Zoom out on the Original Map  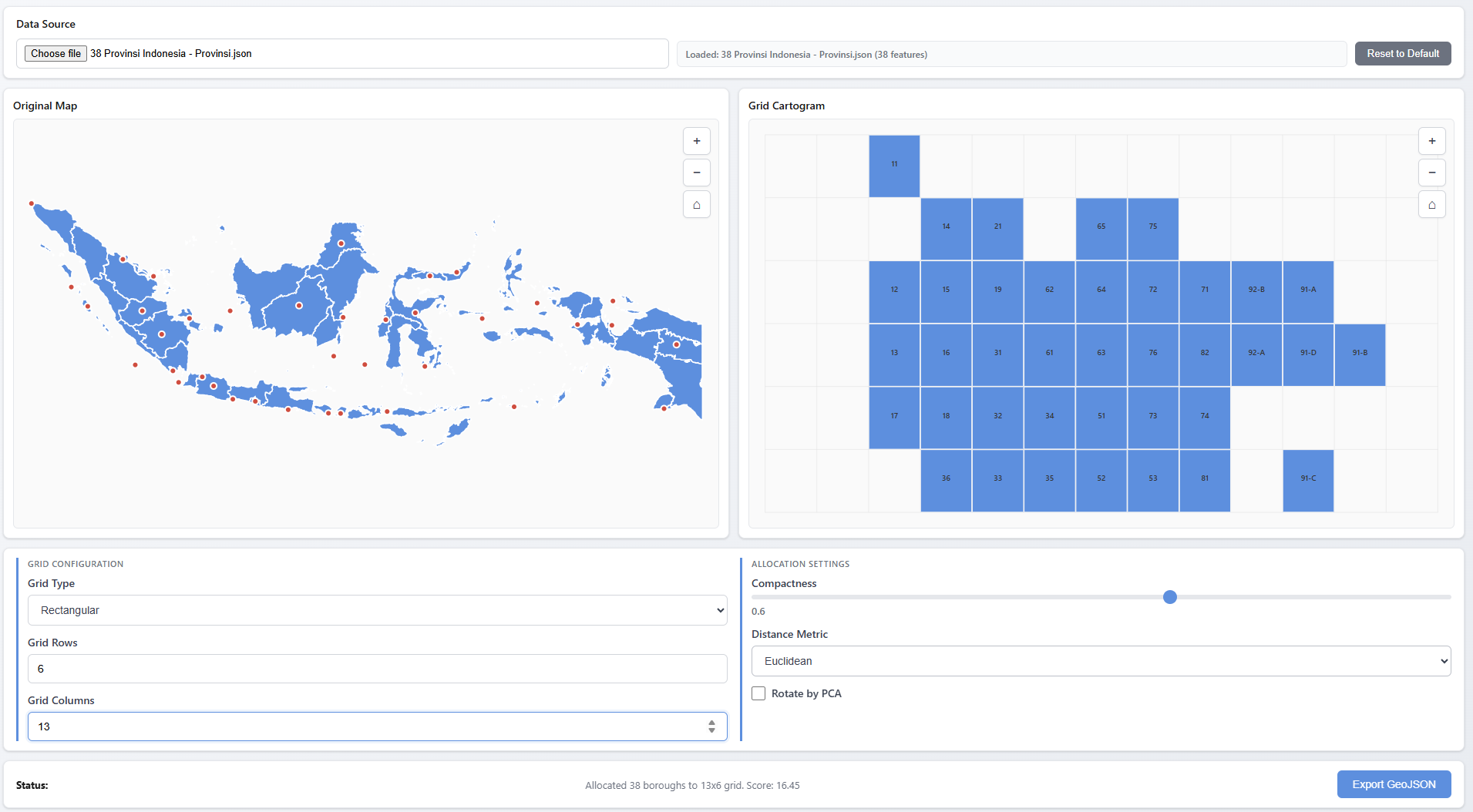(696, 173)
